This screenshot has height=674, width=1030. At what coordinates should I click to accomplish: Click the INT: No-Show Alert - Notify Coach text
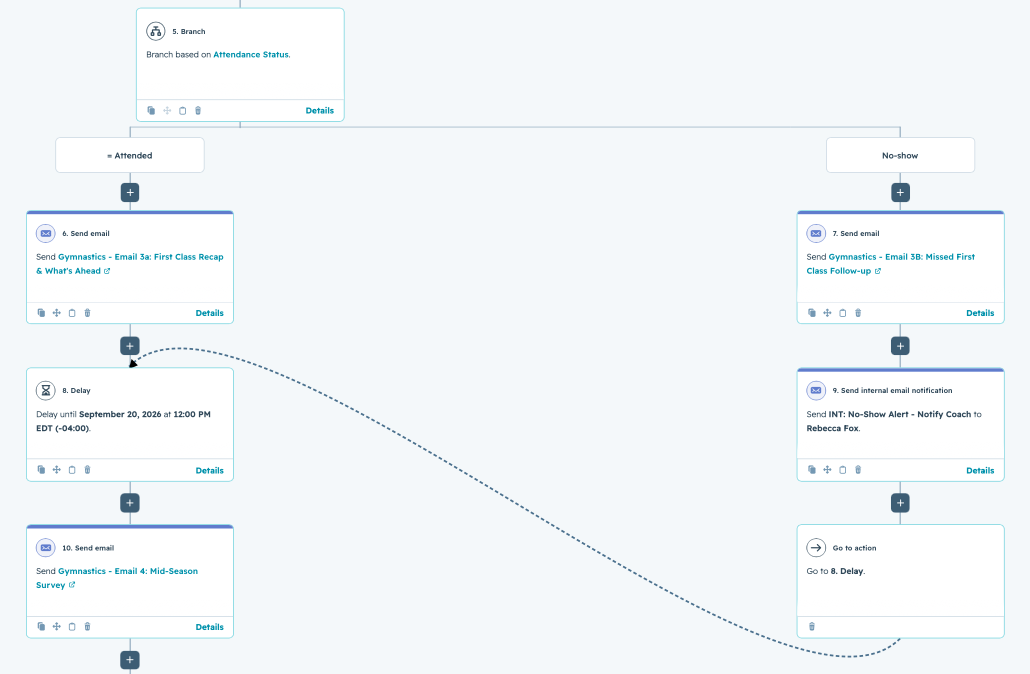coord(899,414)
